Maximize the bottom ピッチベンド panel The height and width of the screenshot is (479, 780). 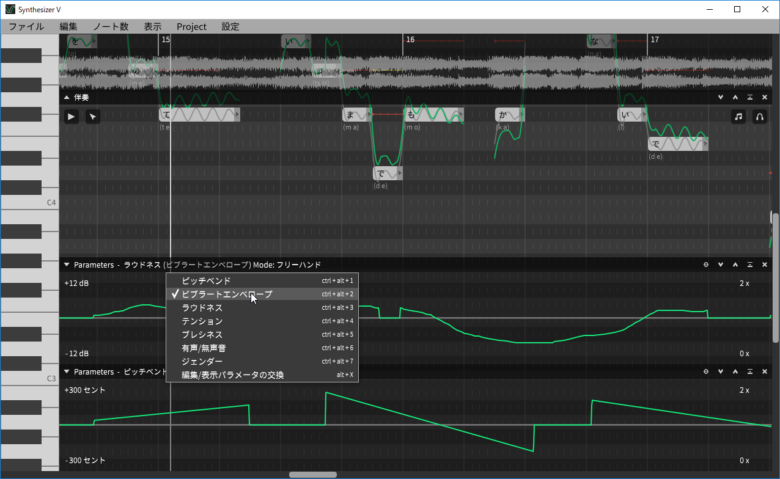750,372
